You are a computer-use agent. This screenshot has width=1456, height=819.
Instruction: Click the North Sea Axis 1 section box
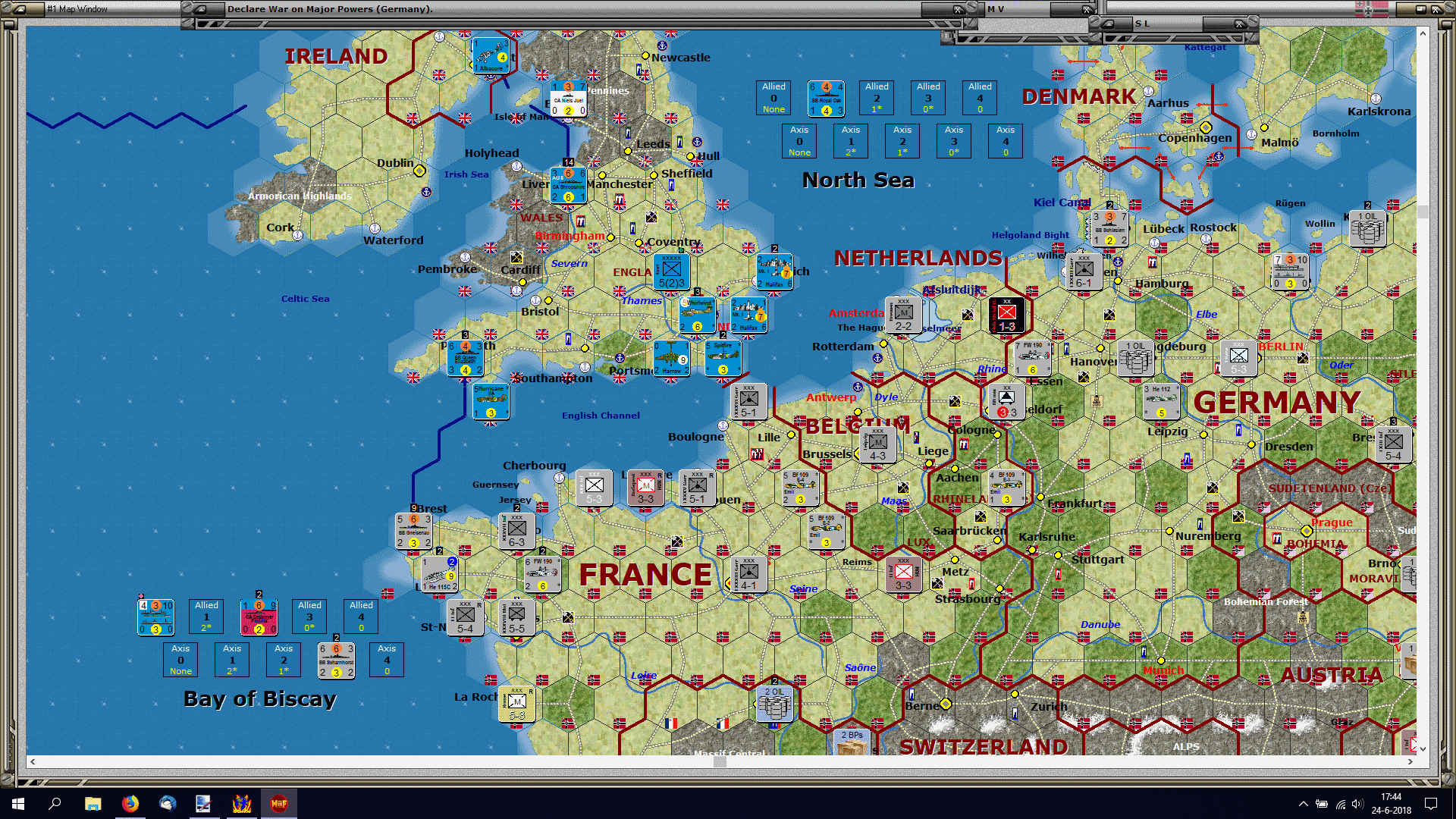coord(851,141)
